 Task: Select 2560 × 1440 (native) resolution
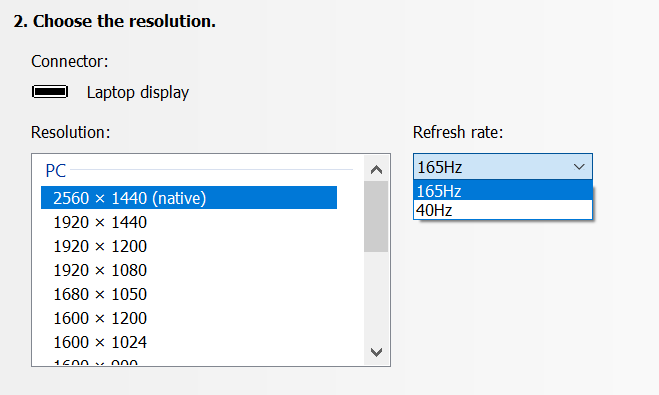[189, 198]
